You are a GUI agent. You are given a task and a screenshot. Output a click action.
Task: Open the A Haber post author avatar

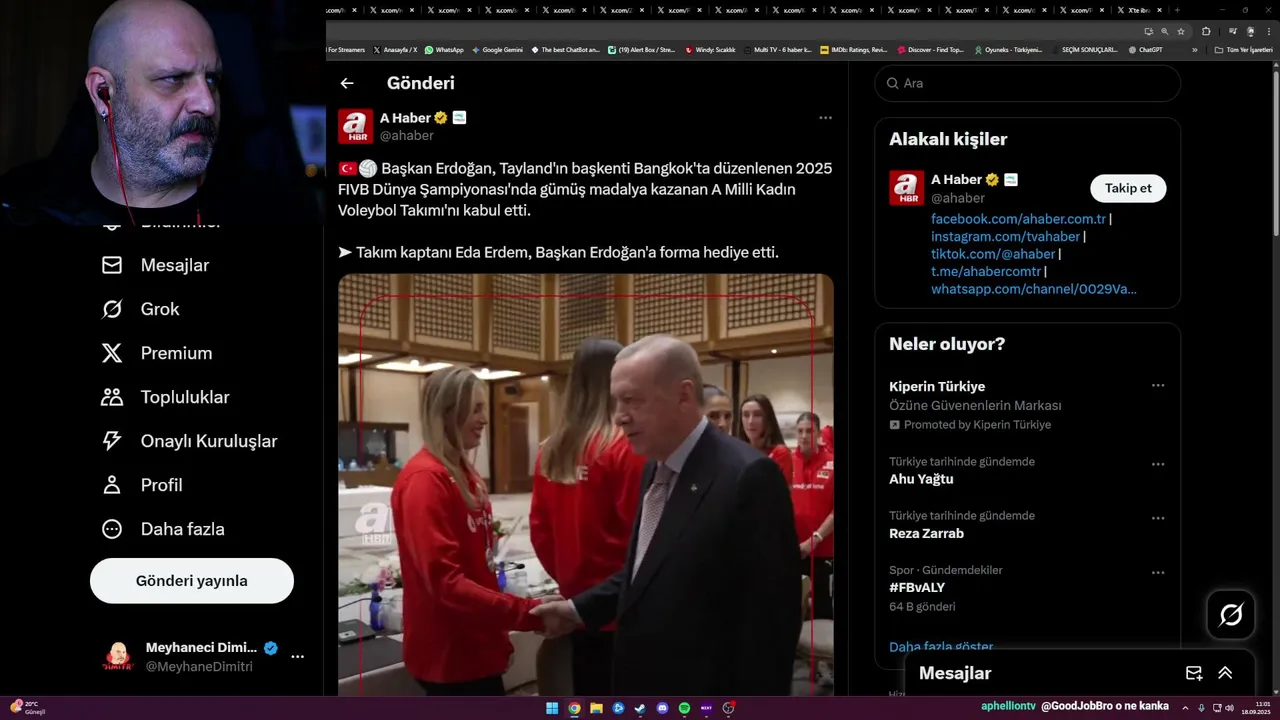pos(355,126)
